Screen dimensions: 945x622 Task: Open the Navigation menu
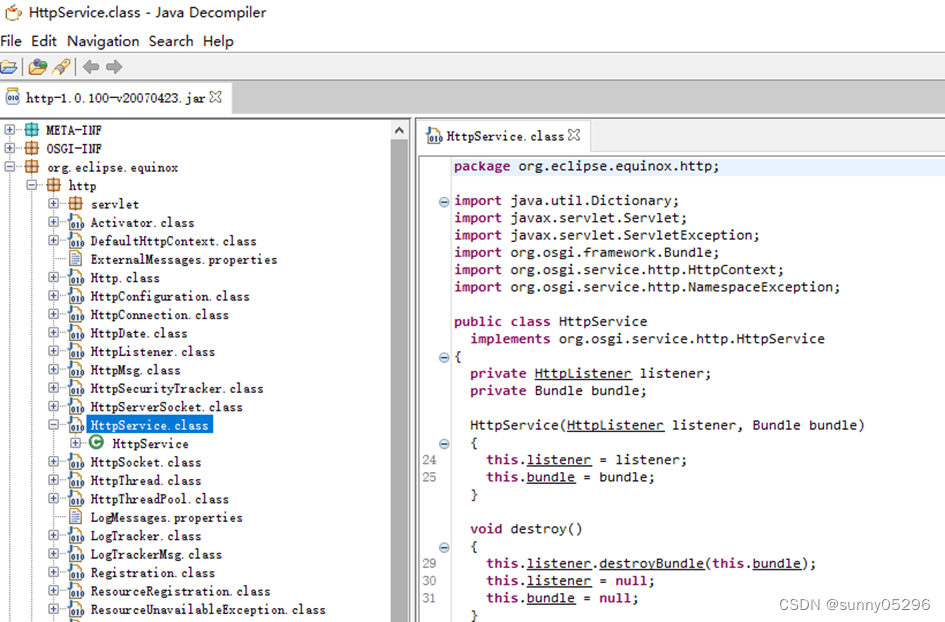click(103, 41)
